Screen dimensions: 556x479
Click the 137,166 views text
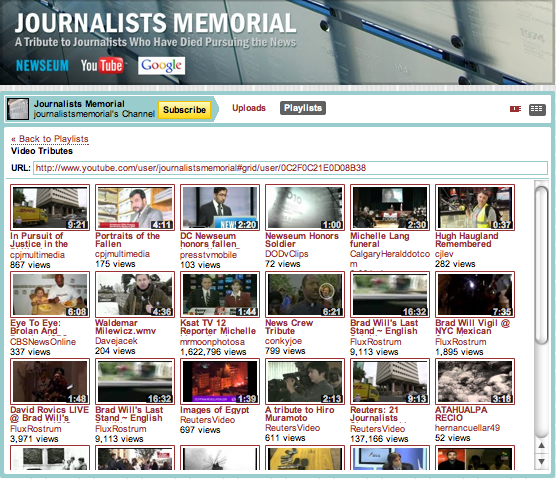pyautogui.click(x=379, y=439)
